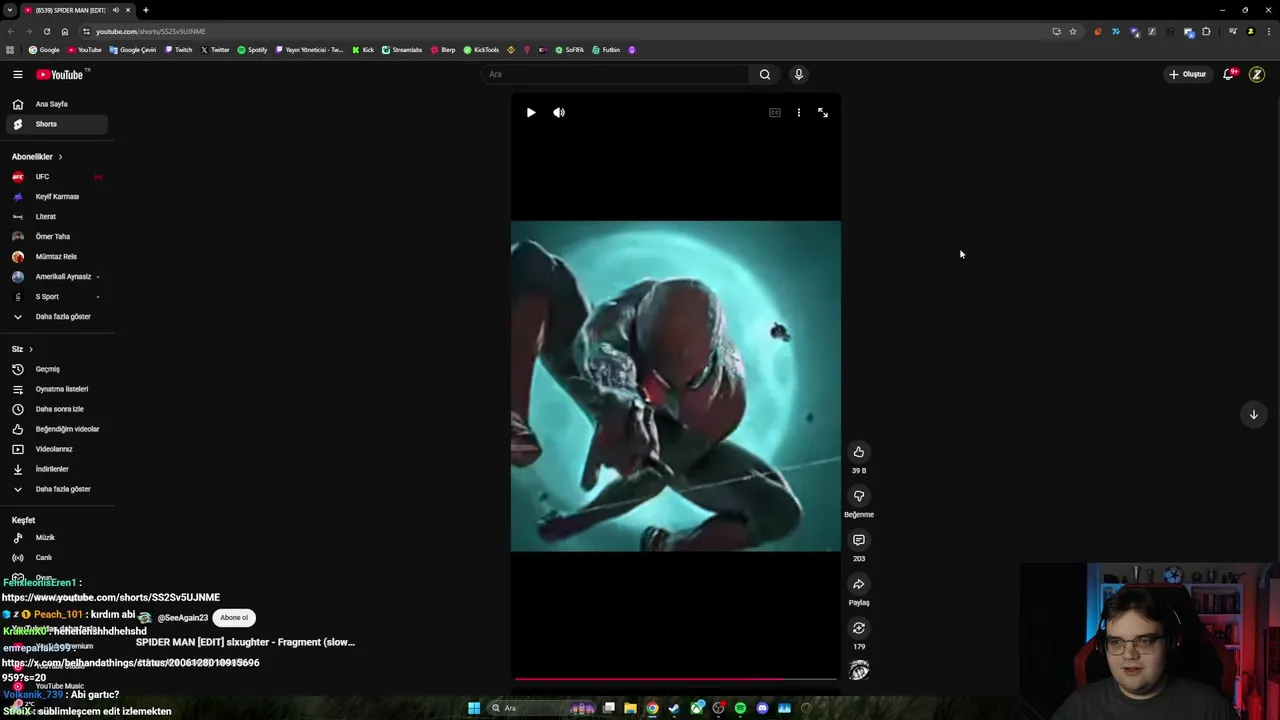Open a new browser tab
The height and width of the screenshot is (720, 1280).
point(146,10)
